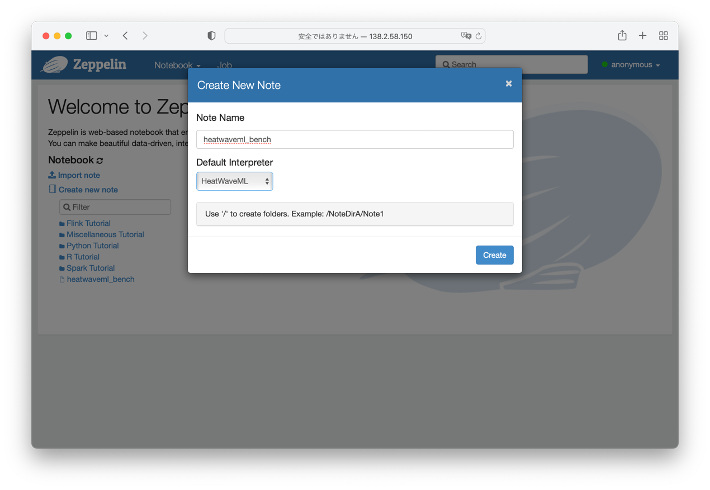This screenshot has height=490, width=710.
Task: Open a new tab with plus icon
Action: [x=643, y=35]
